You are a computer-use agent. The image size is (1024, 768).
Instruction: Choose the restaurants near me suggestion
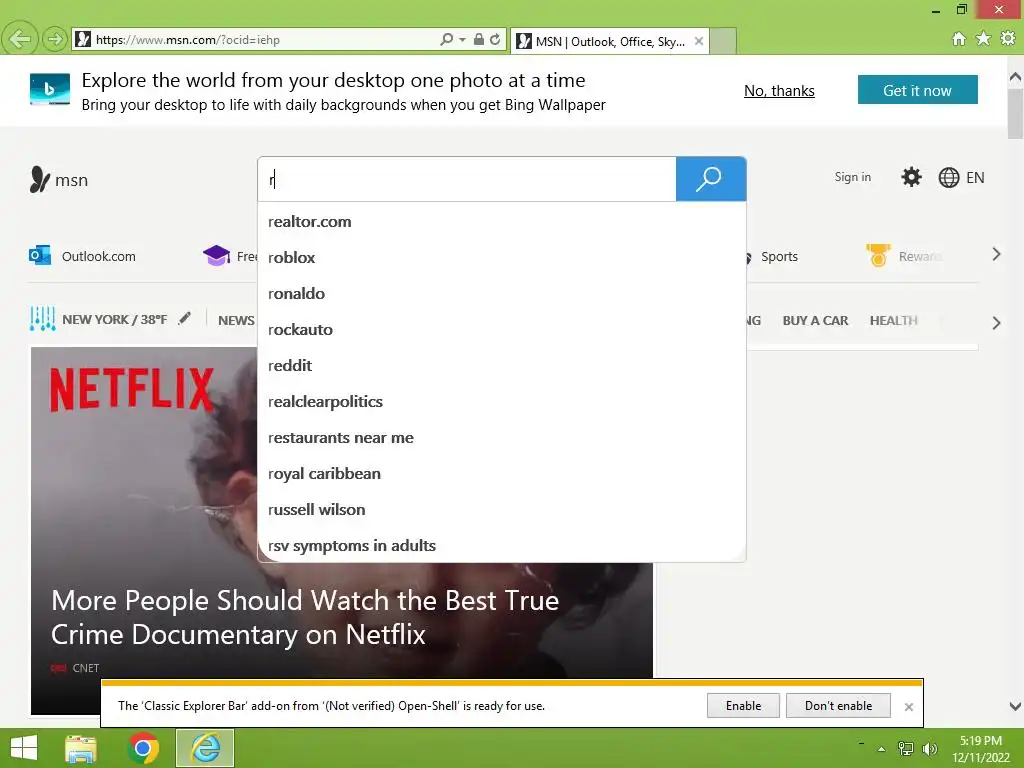pyautogui.click(x=502, y=438)
